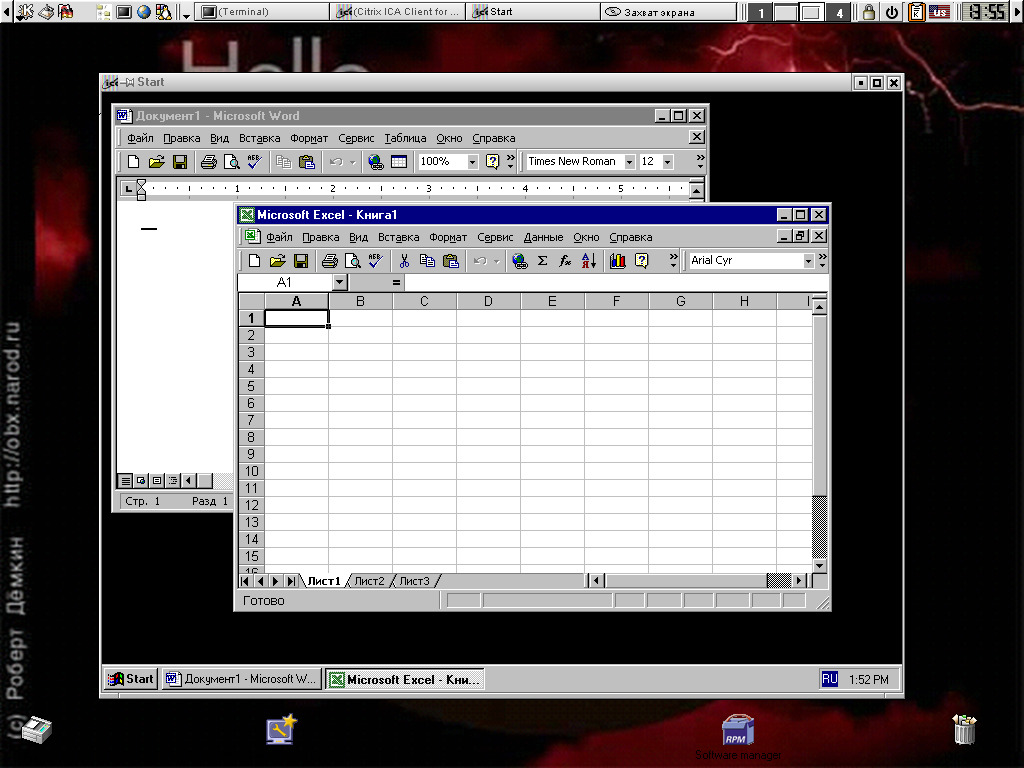Screen dimensions: 1024x768
Task: Open the Данные menu in Excel
Action: point(543,238)
